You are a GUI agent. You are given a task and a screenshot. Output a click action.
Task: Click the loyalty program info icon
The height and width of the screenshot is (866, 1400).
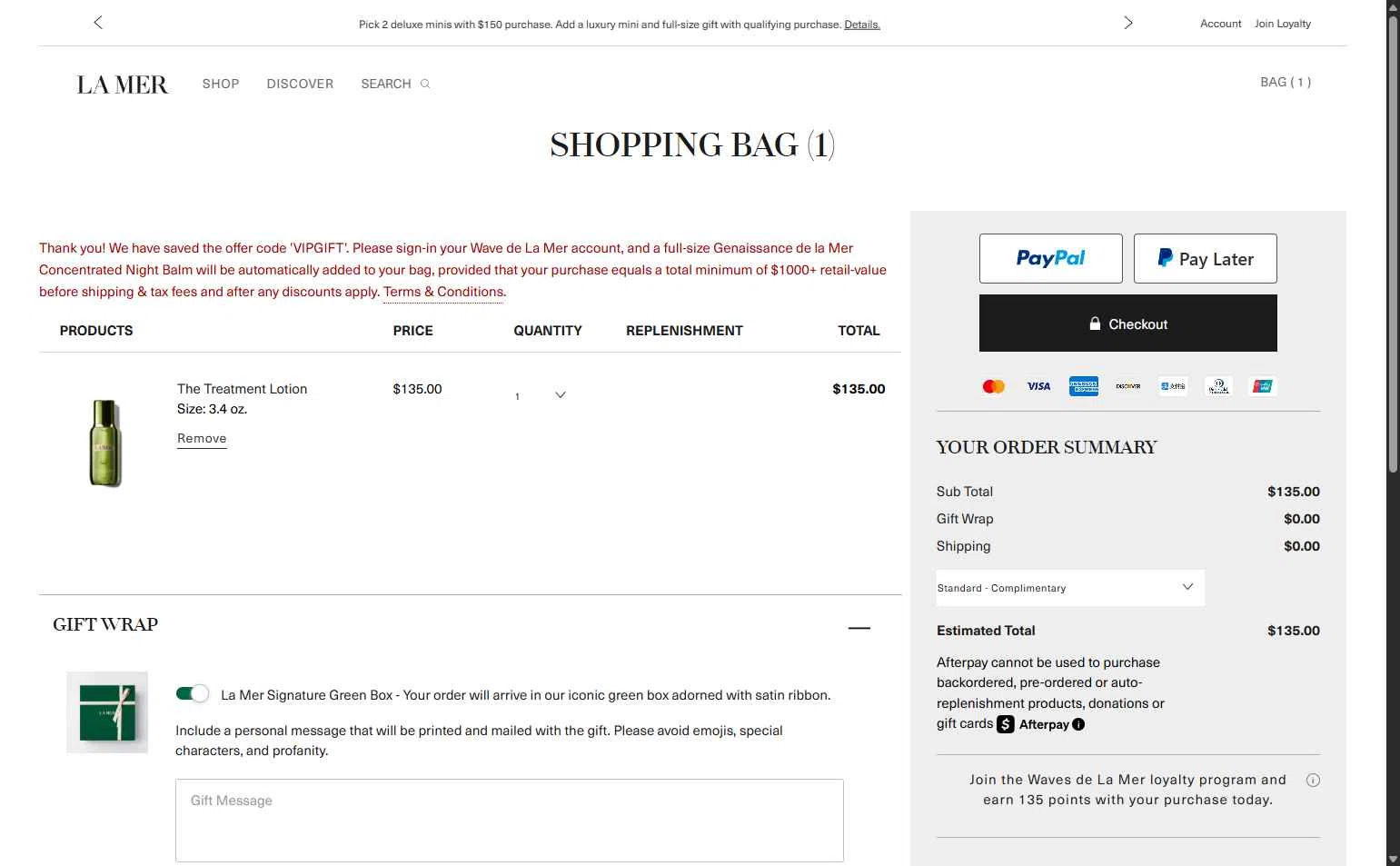(x=1313, y=780)
